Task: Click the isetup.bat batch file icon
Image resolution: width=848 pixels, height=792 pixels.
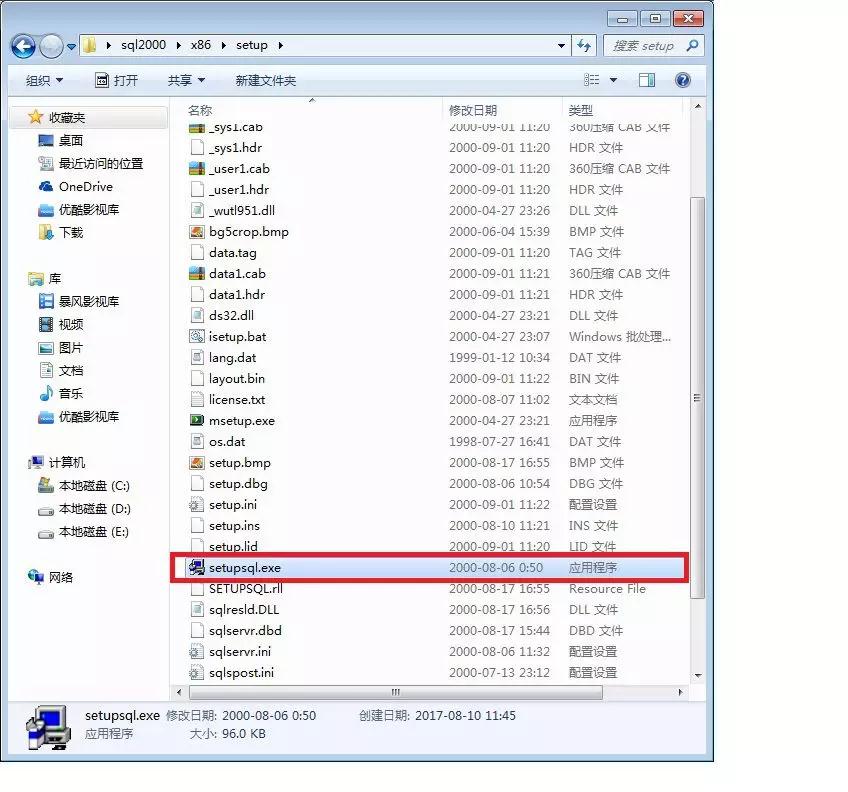Action: click(x=197, y=336)
